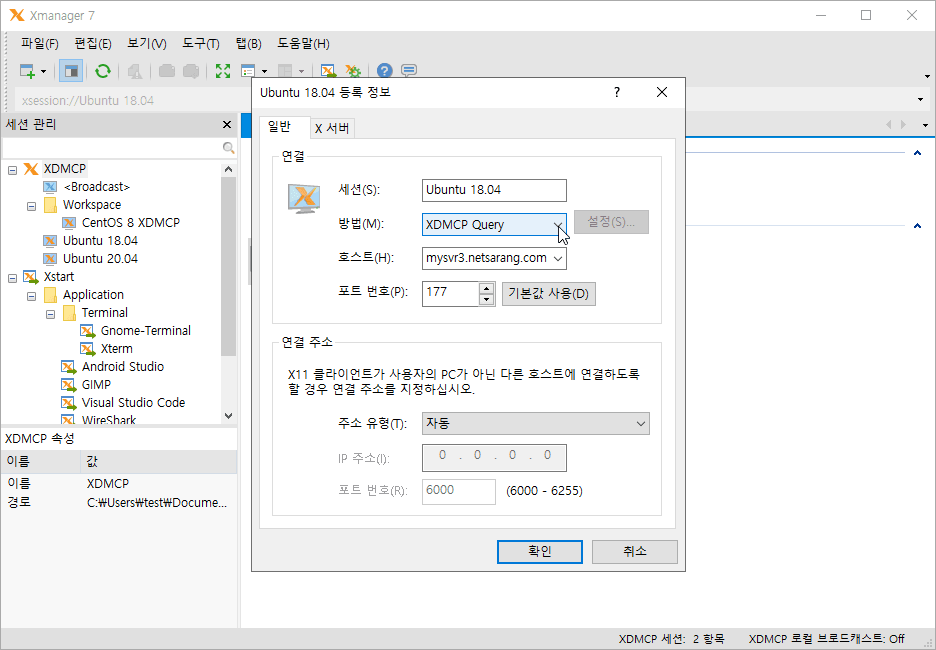936x650 pixels.
Task: Click the 경로 path value in properties
Action: (x=157, y=503)
